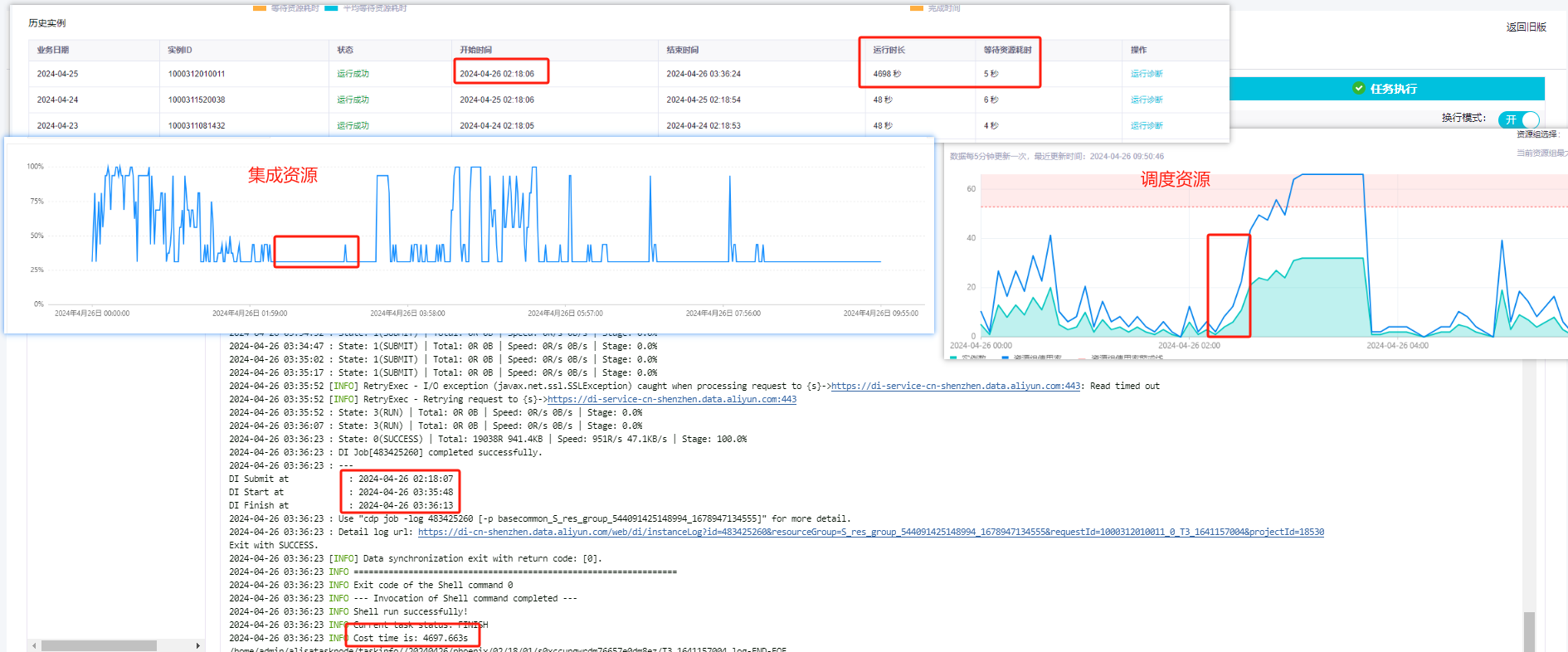Click the 5 秒 wait-resource cell
Viewport: 1568px width, 652px height.
click(991, 74)
